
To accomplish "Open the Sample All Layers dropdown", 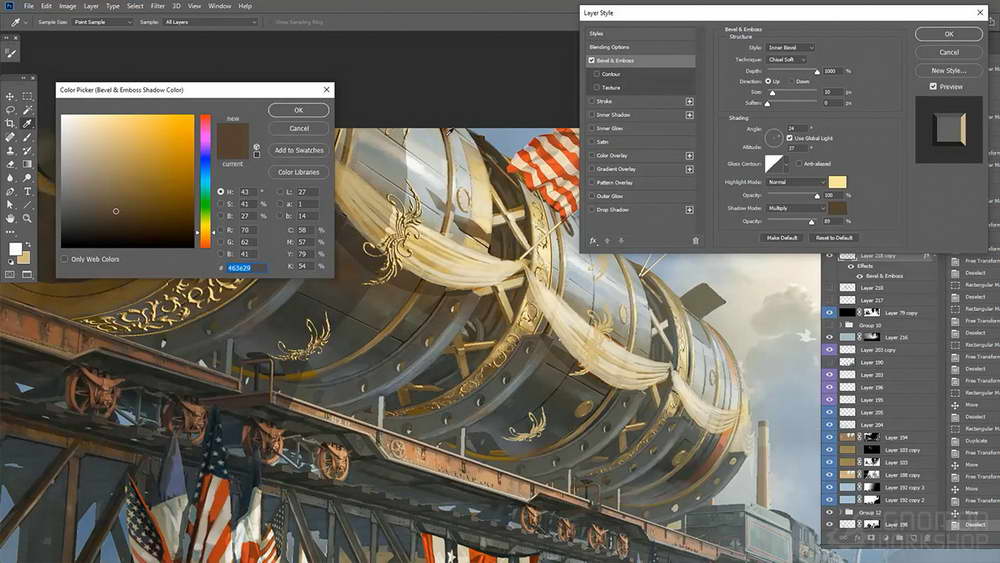I will 210,22.
